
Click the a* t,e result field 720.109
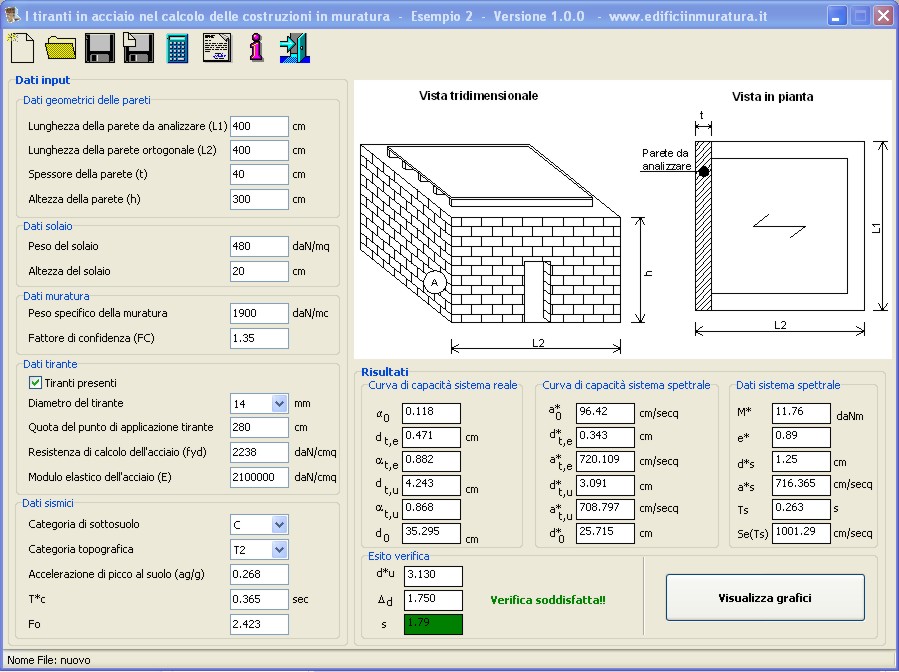(x=605, y=461)
